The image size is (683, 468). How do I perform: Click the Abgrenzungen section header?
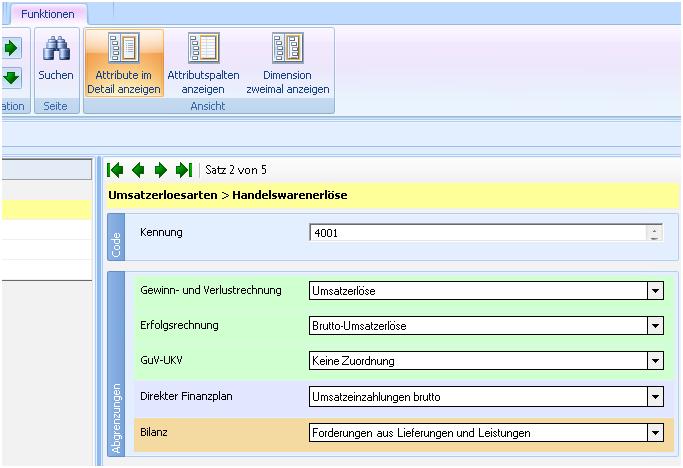click(116, 364)
